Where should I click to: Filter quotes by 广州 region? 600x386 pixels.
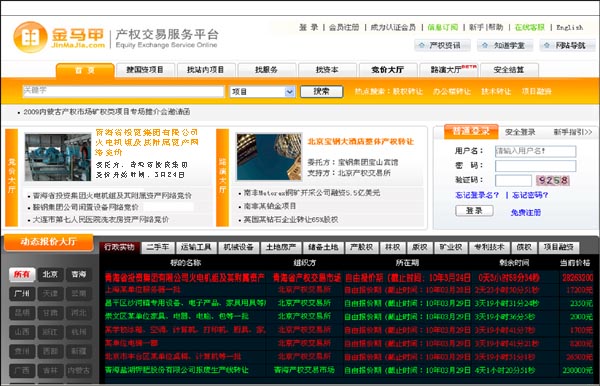click(x=22, y=293)
